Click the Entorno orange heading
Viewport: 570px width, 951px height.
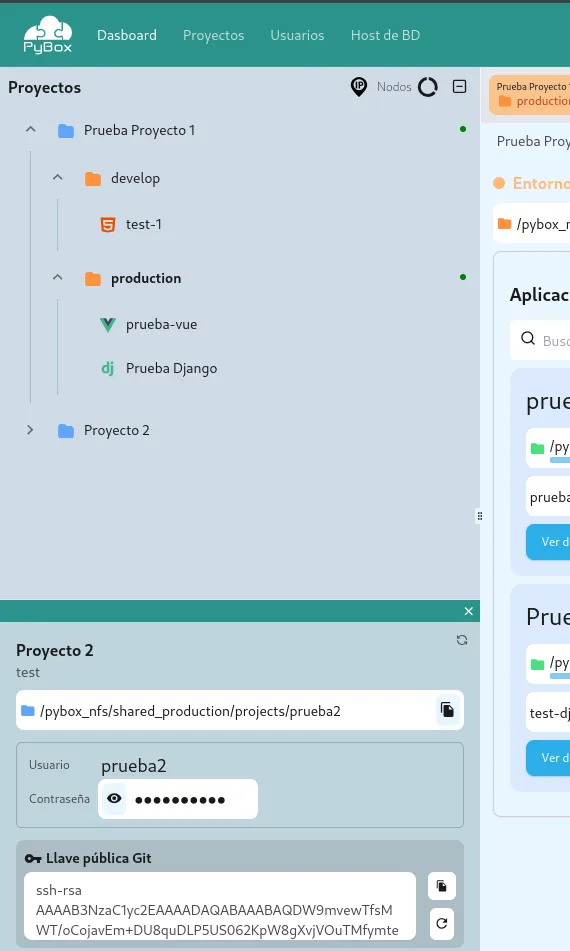pos(541,183)
